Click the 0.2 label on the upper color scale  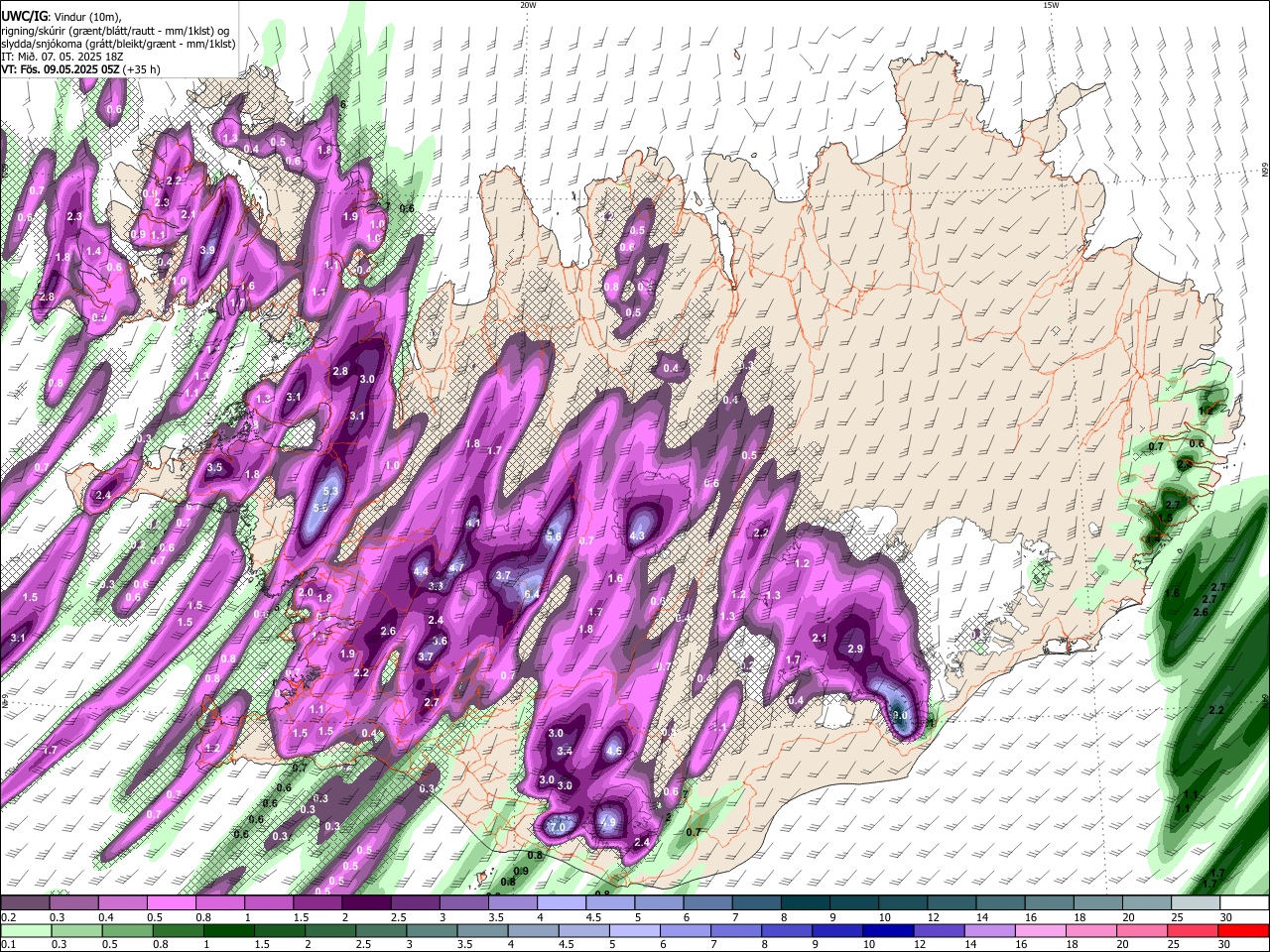(x=8, y=918)
